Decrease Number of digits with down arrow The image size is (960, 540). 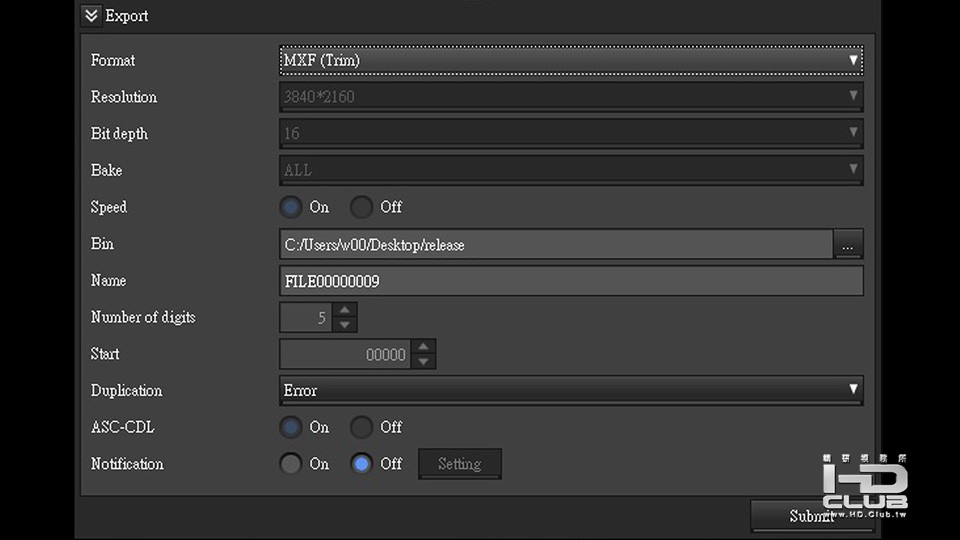tap(345, 325)
